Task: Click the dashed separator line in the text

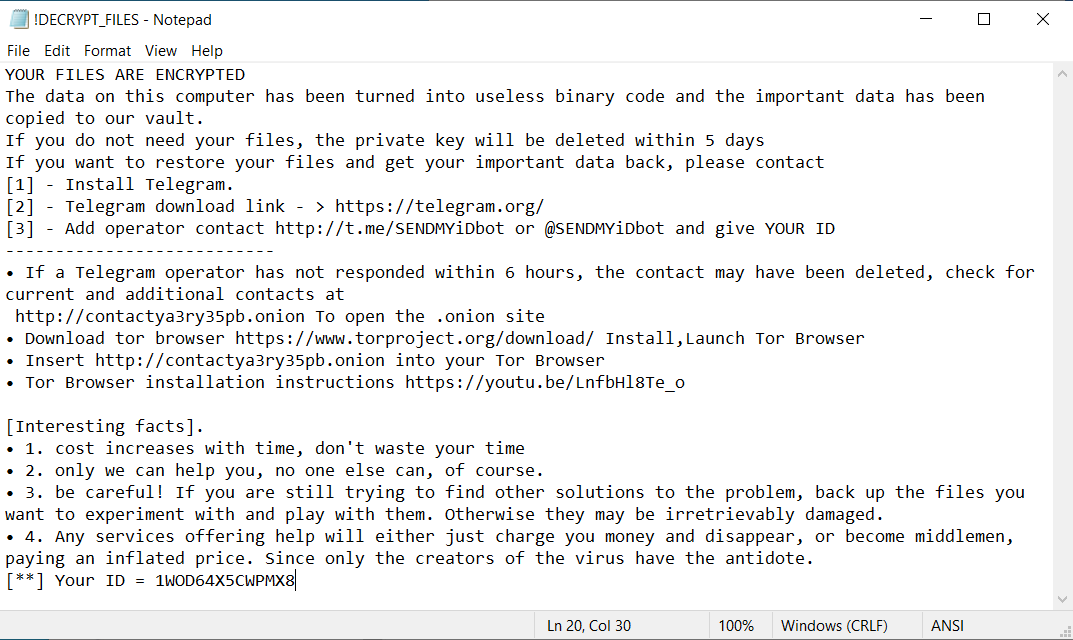Action: tap(140, 251)
